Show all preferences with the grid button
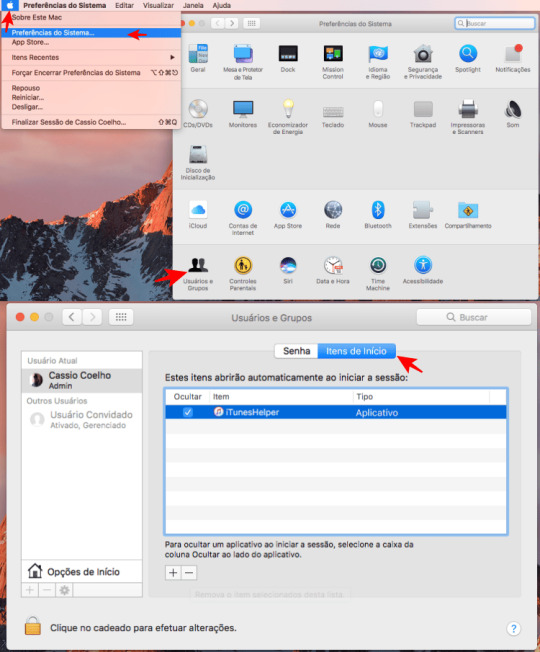 pos(121,317)
